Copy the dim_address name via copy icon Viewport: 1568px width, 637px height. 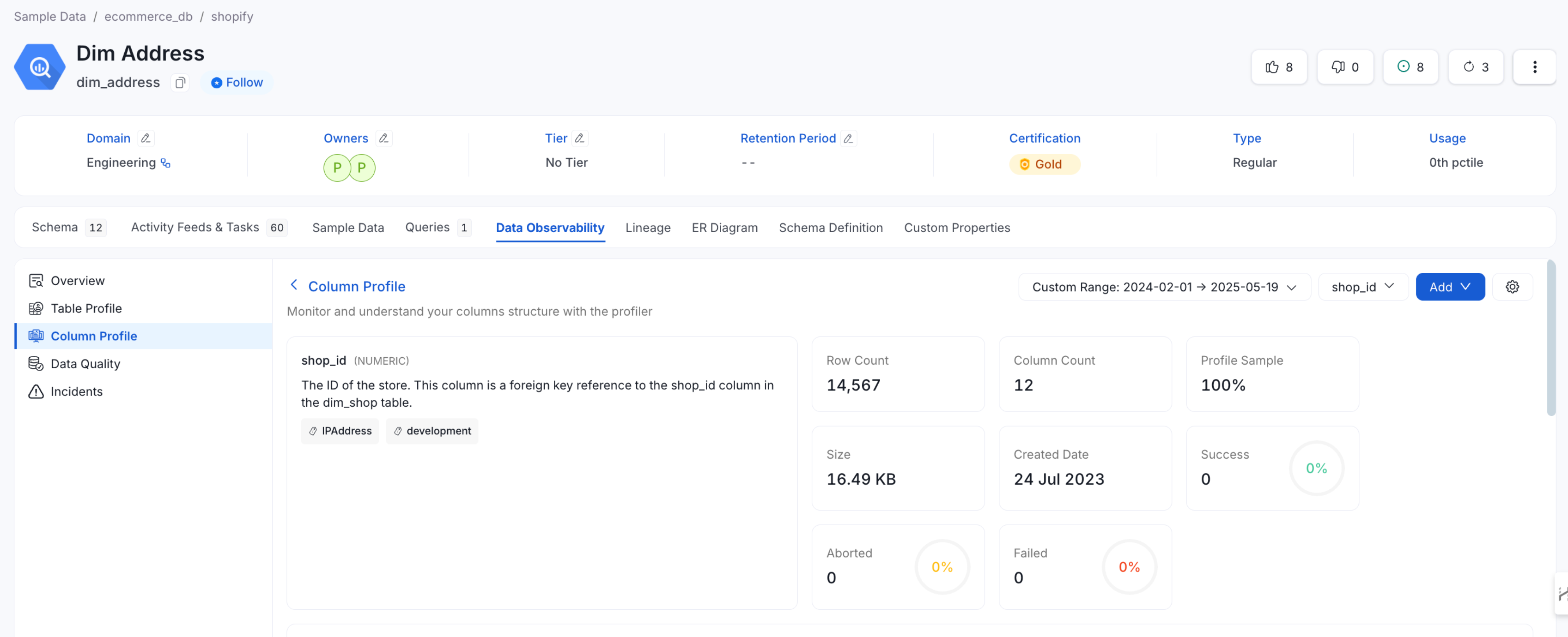coord(180,83)
